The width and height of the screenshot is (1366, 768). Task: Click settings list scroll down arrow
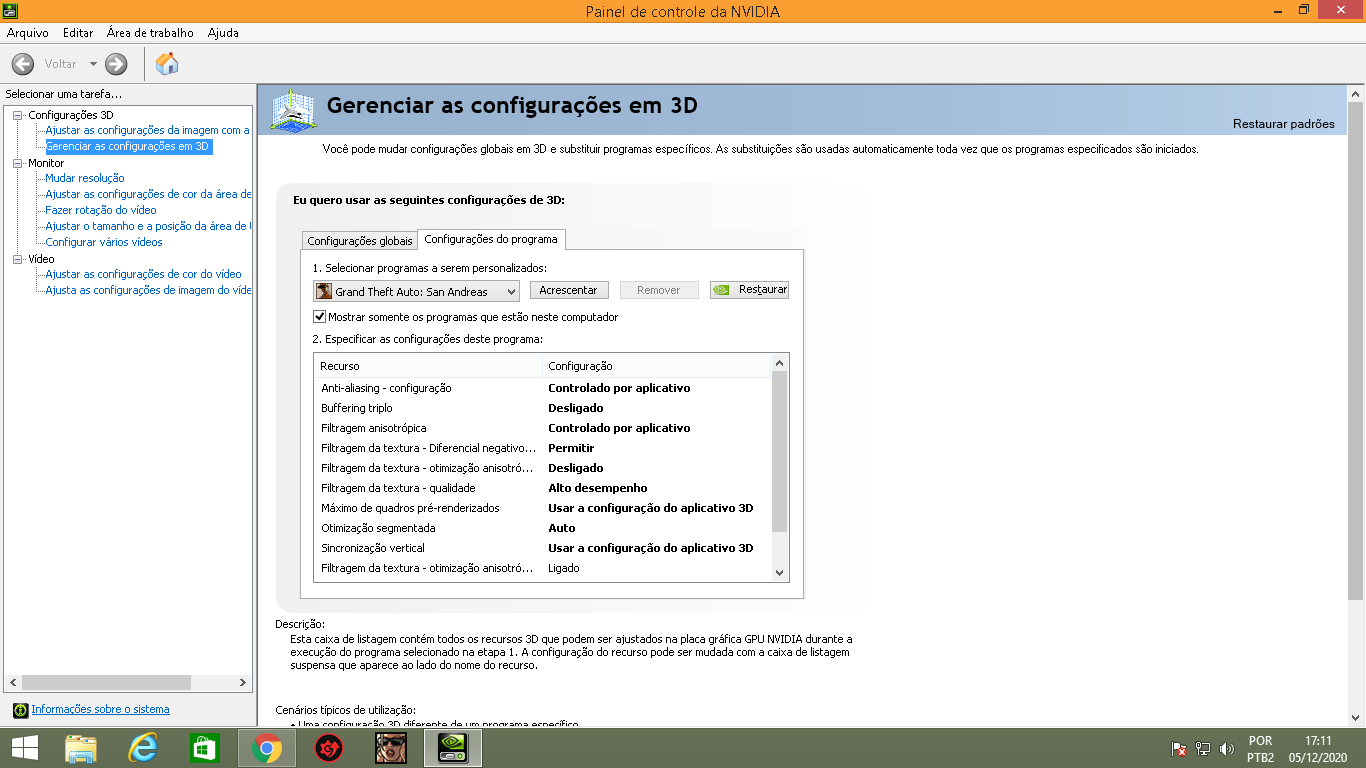781,572
